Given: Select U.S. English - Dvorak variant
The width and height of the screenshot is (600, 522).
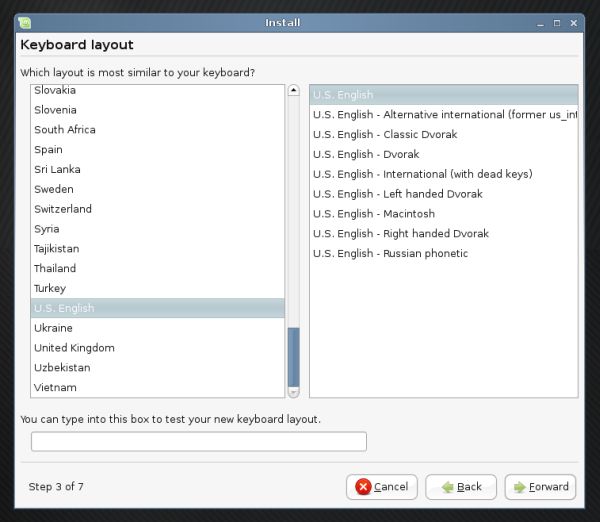Looking at the screenshot, I should (443, 155).
